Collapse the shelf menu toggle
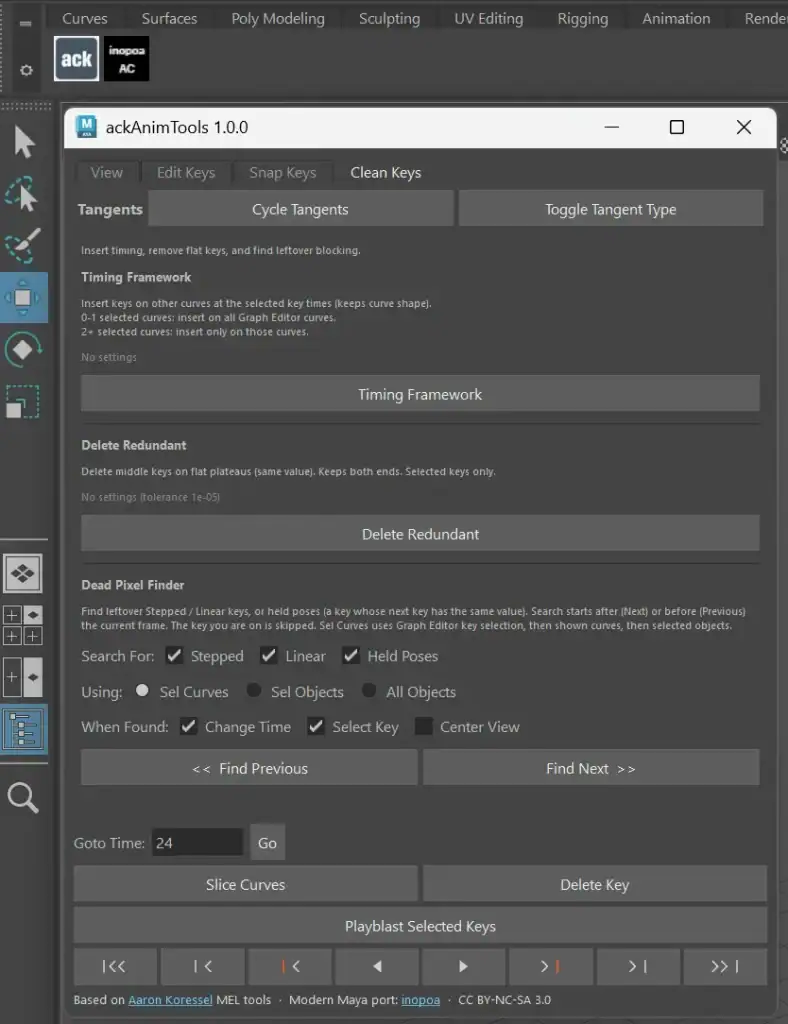The height and width of the screenshot is (1024, 788). tap(25, 24)
